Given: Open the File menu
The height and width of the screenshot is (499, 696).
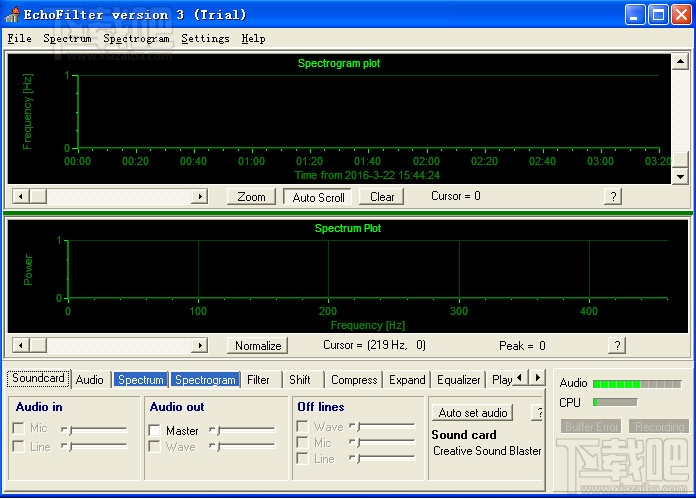Looking at the screenshot, I should pos(20,39).
